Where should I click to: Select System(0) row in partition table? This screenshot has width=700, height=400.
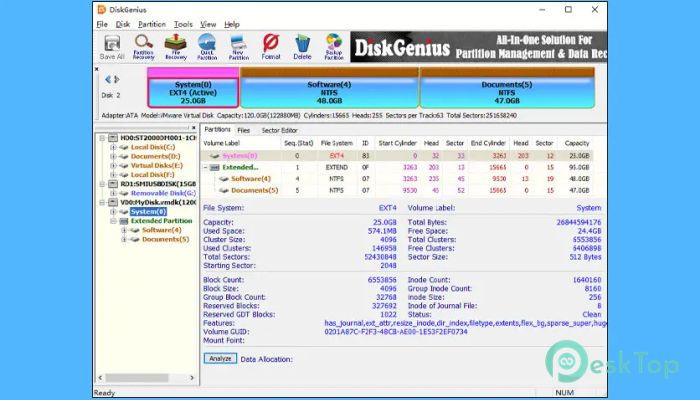click(396, 156)
